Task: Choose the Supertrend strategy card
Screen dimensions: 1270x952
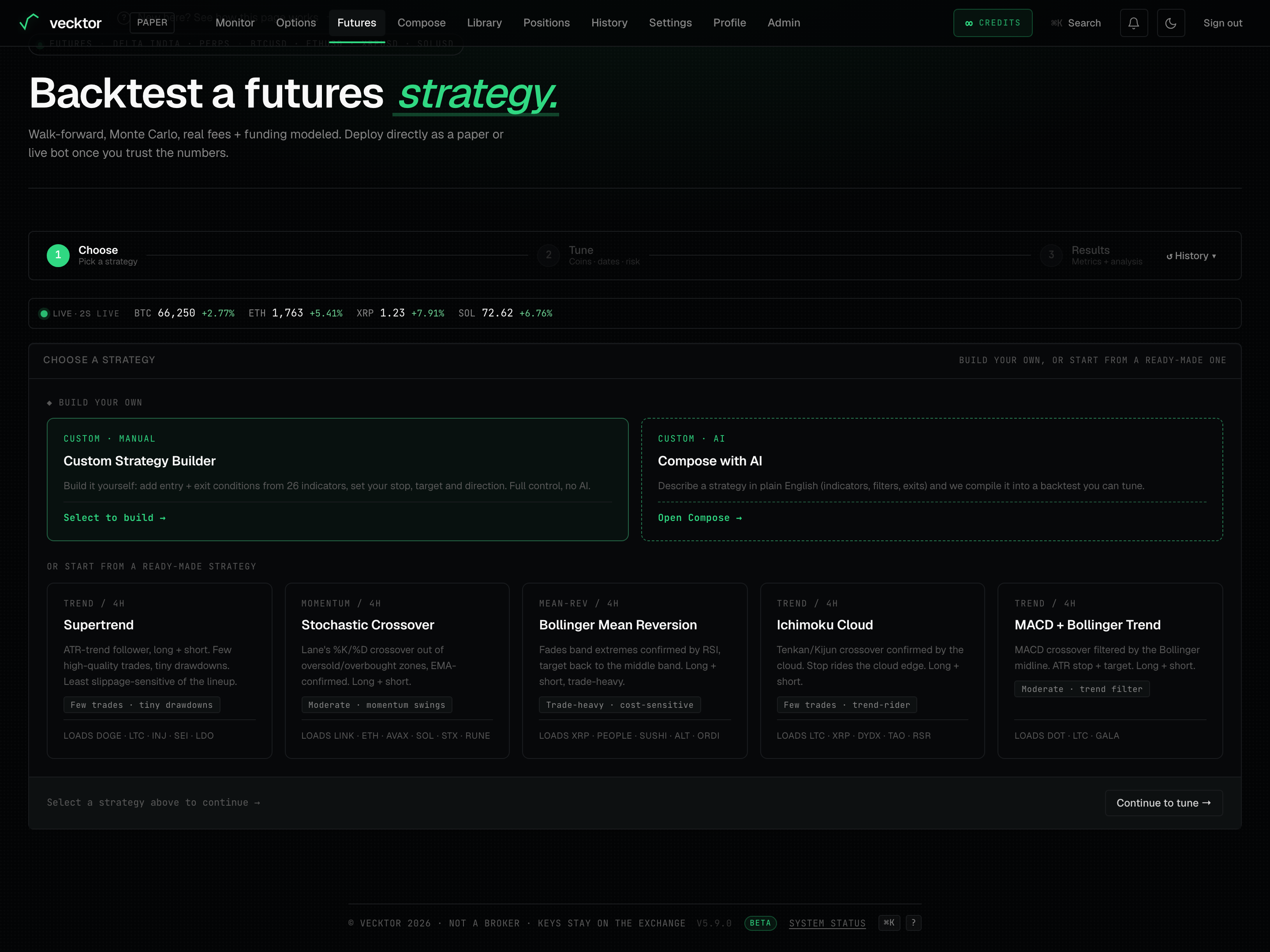Action: [x=159, y=671]
